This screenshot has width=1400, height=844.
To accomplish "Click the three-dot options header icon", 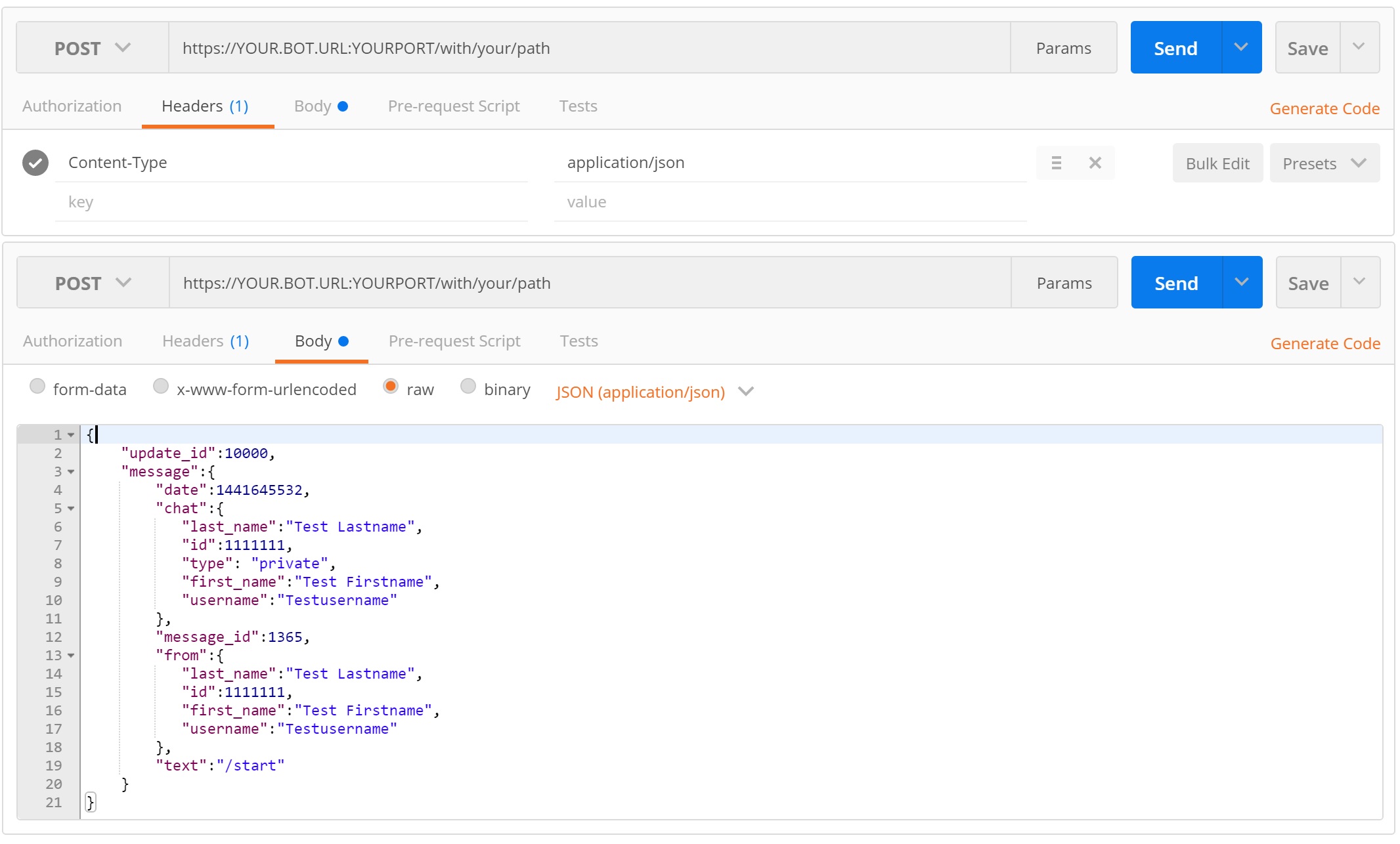I will 1056,162.
